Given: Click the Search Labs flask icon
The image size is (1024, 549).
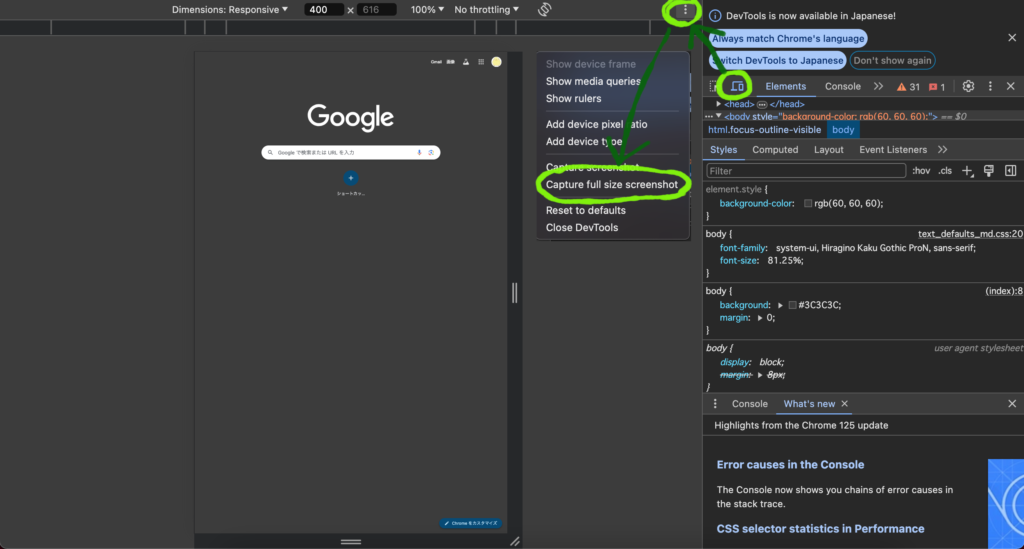Looking at the screenshot, I should point(466,62).
